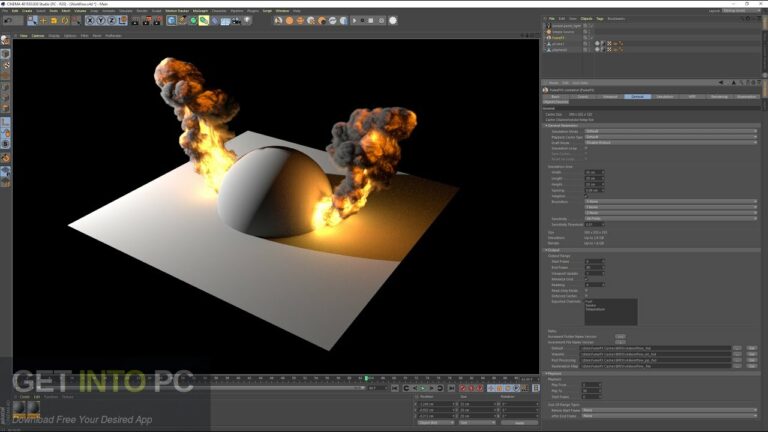Switch to the Simulation attribute tab
The width and height of the screenshot is (768, 432).
point(665,96)
